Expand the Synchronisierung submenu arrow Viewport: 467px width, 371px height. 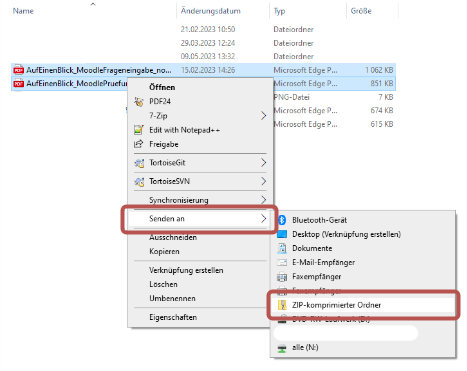pyautogui.click(x=263, y=200)
